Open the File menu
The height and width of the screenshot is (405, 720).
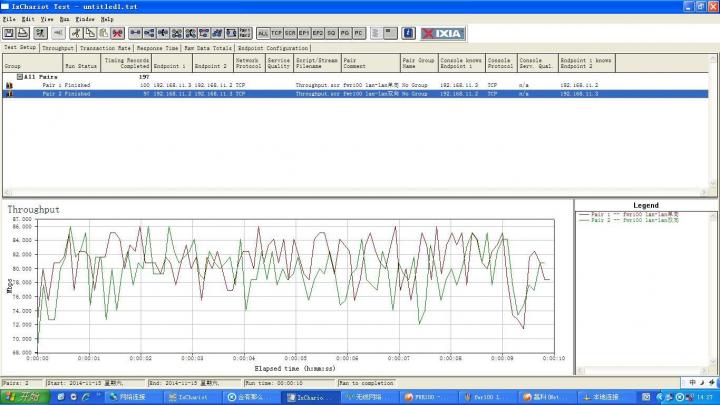pyautogui.click(x=9, y=19)
